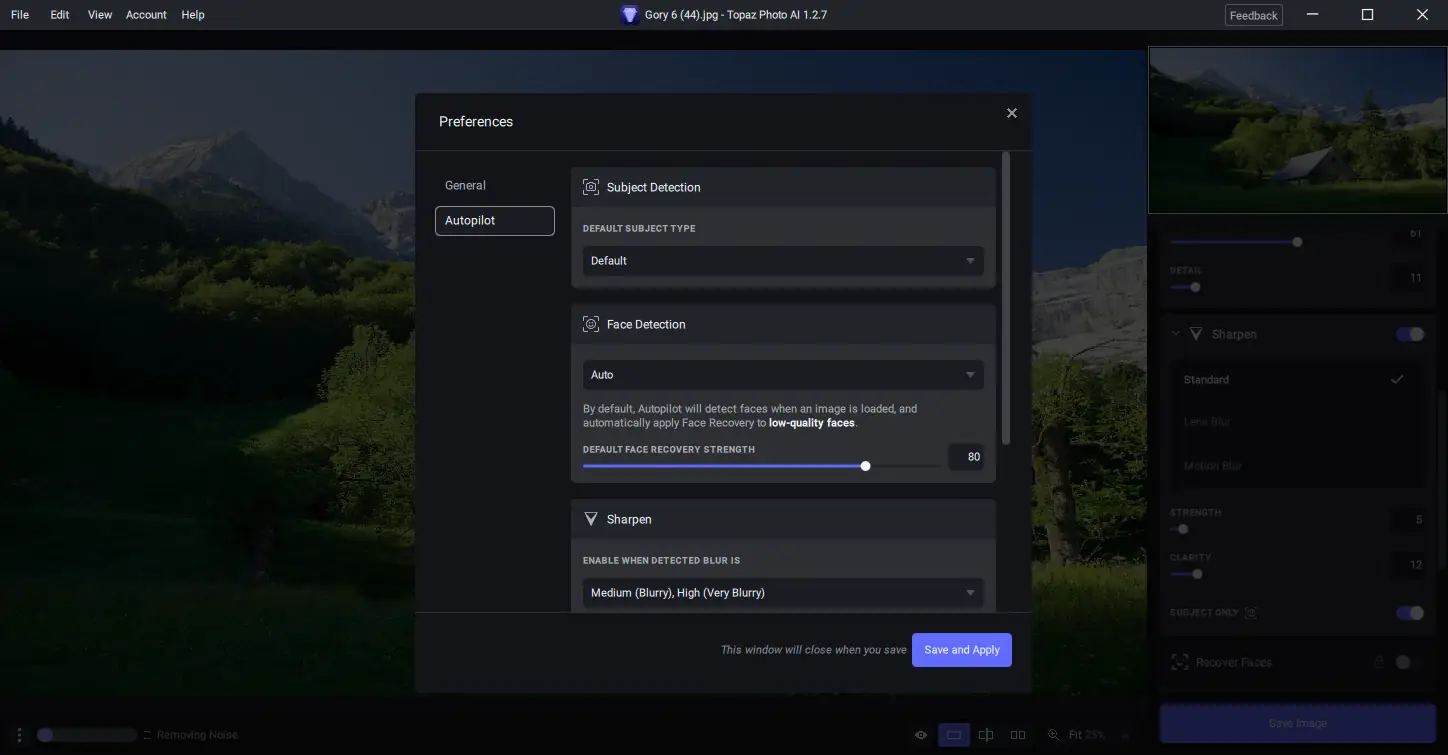Click the Clarity slider in the main window panel
The height and width of the screenshot is (755, 1448).
tap(1197, 574)
